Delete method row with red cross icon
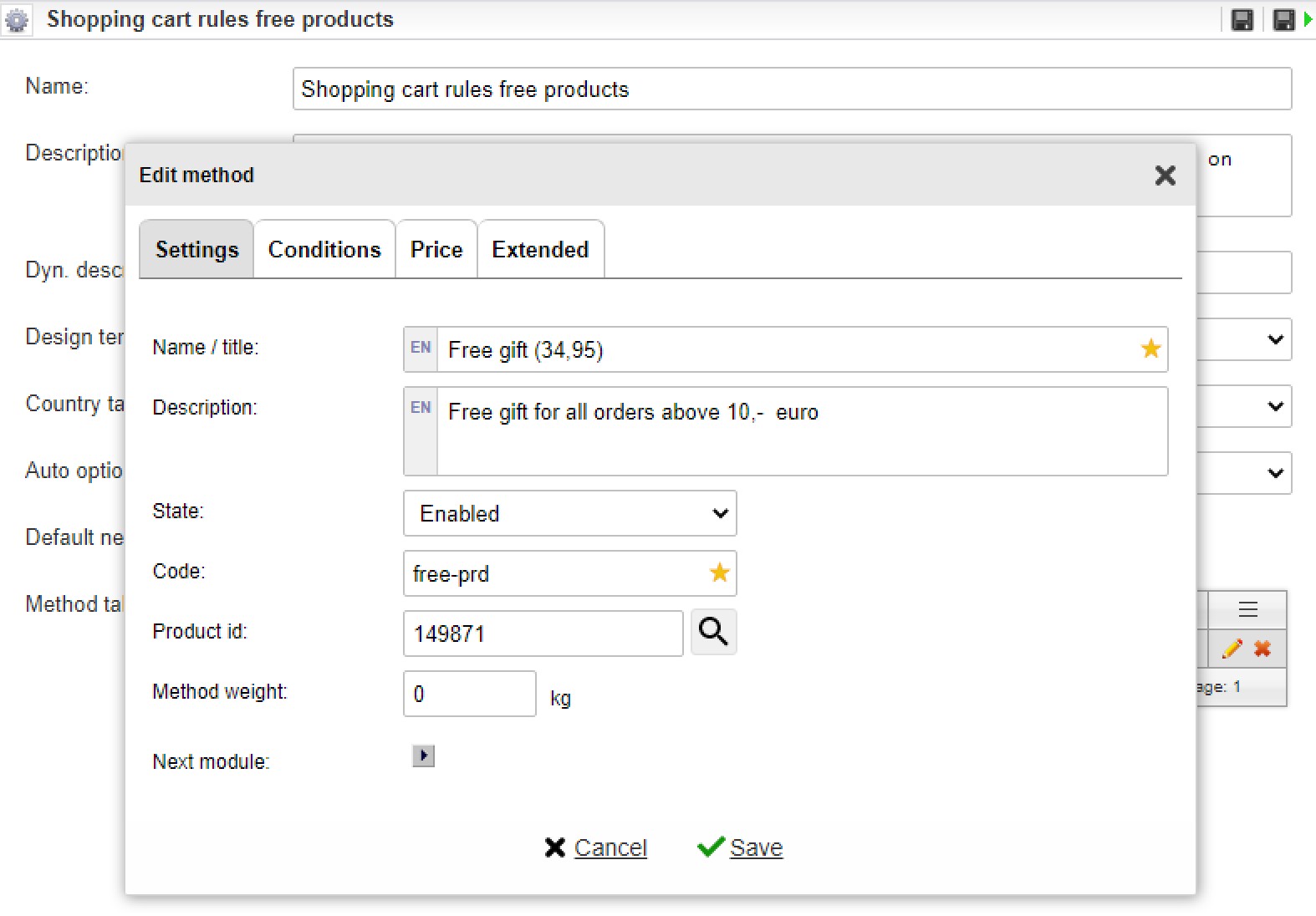 [1262, 649]
